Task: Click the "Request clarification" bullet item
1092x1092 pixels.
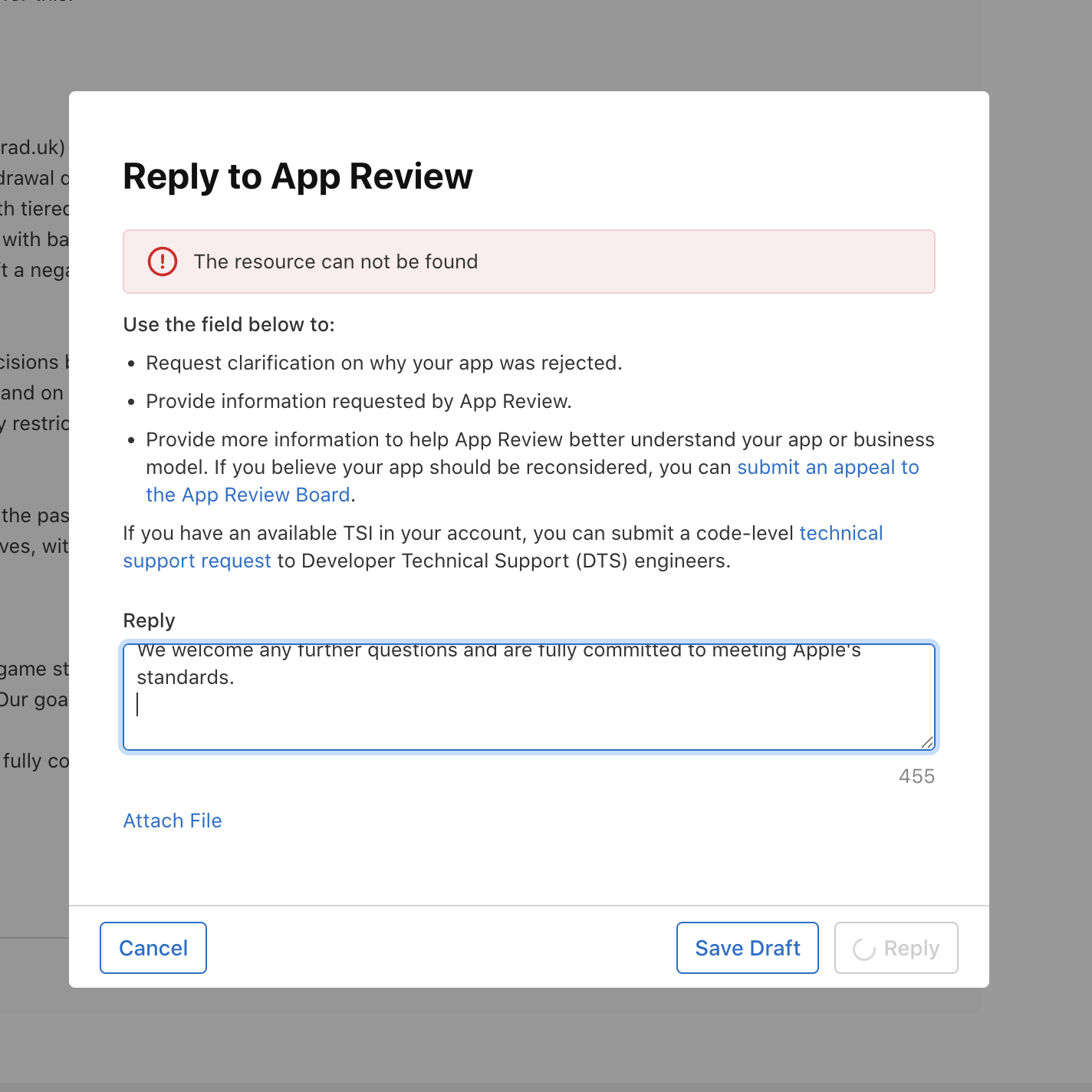Action: pos(383,363)
